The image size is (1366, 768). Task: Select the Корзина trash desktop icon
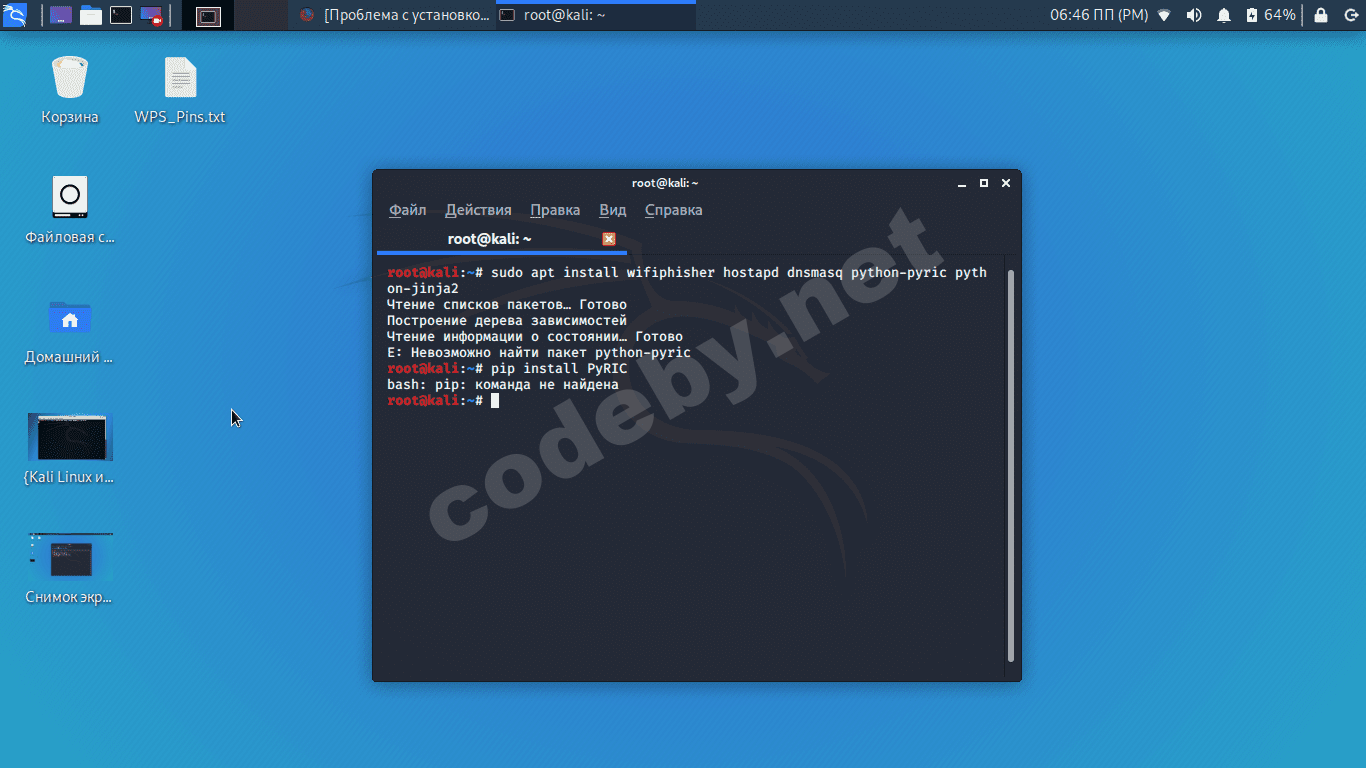pos(70,90)
